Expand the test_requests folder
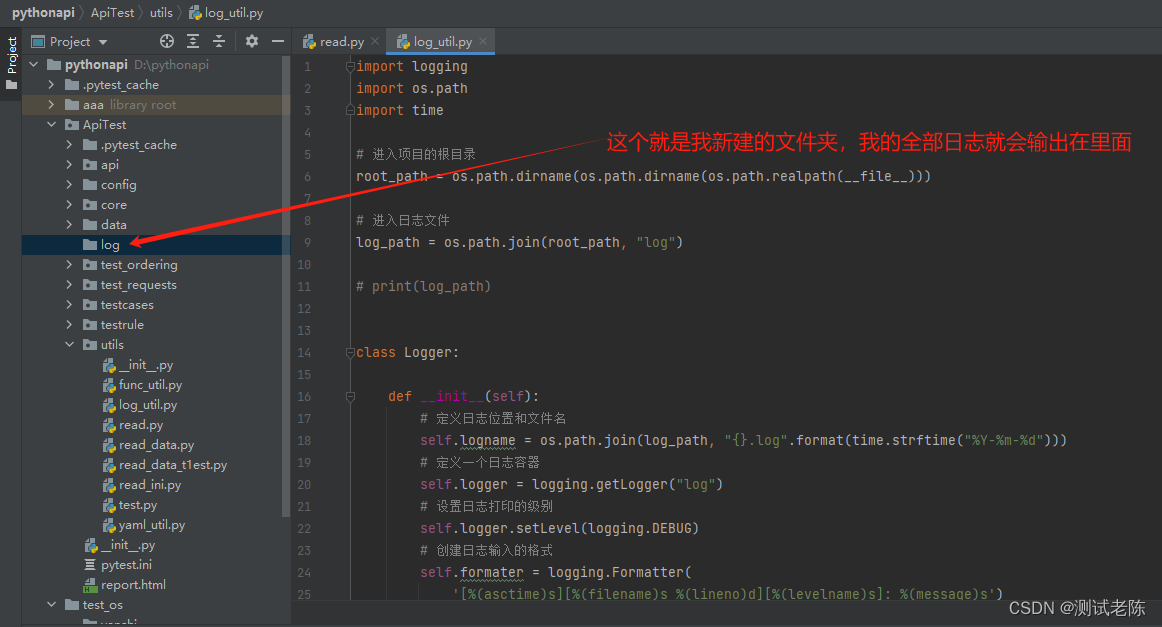Viewport: 1162px width, 627px height. click(x=70, y=285)
